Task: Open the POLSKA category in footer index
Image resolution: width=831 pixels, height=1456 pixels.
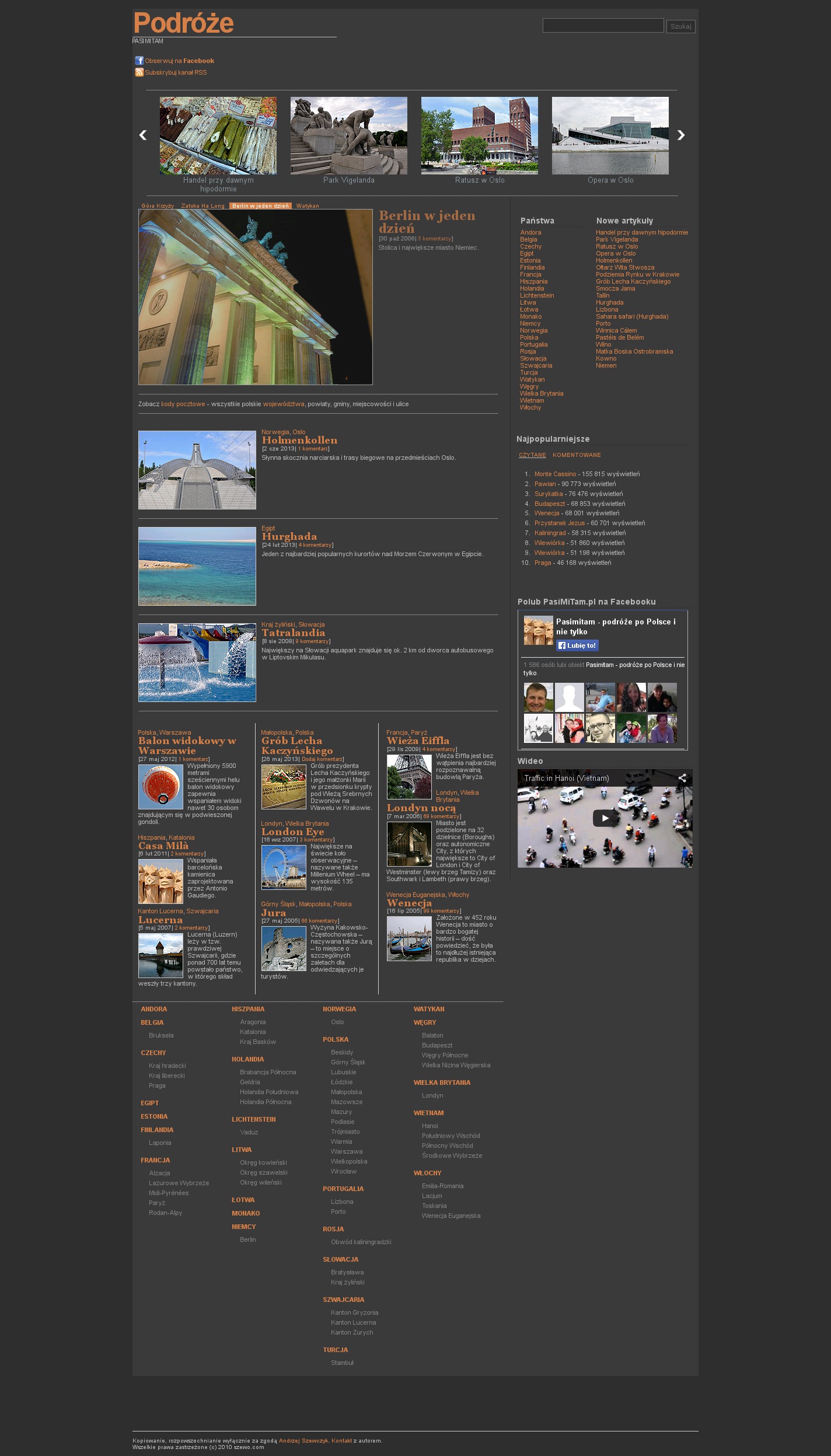Action: tap(336, 1039)
